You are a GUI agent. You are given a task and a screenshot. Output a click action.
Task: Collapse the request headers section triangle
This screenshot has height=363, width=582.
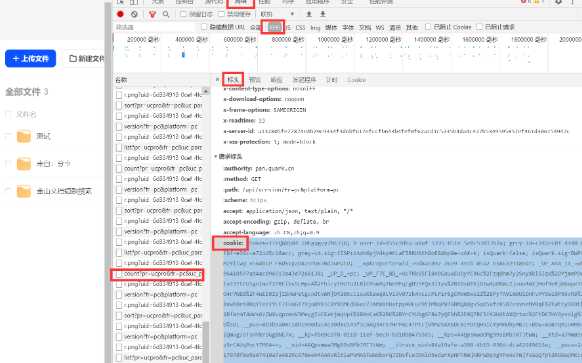216,156
